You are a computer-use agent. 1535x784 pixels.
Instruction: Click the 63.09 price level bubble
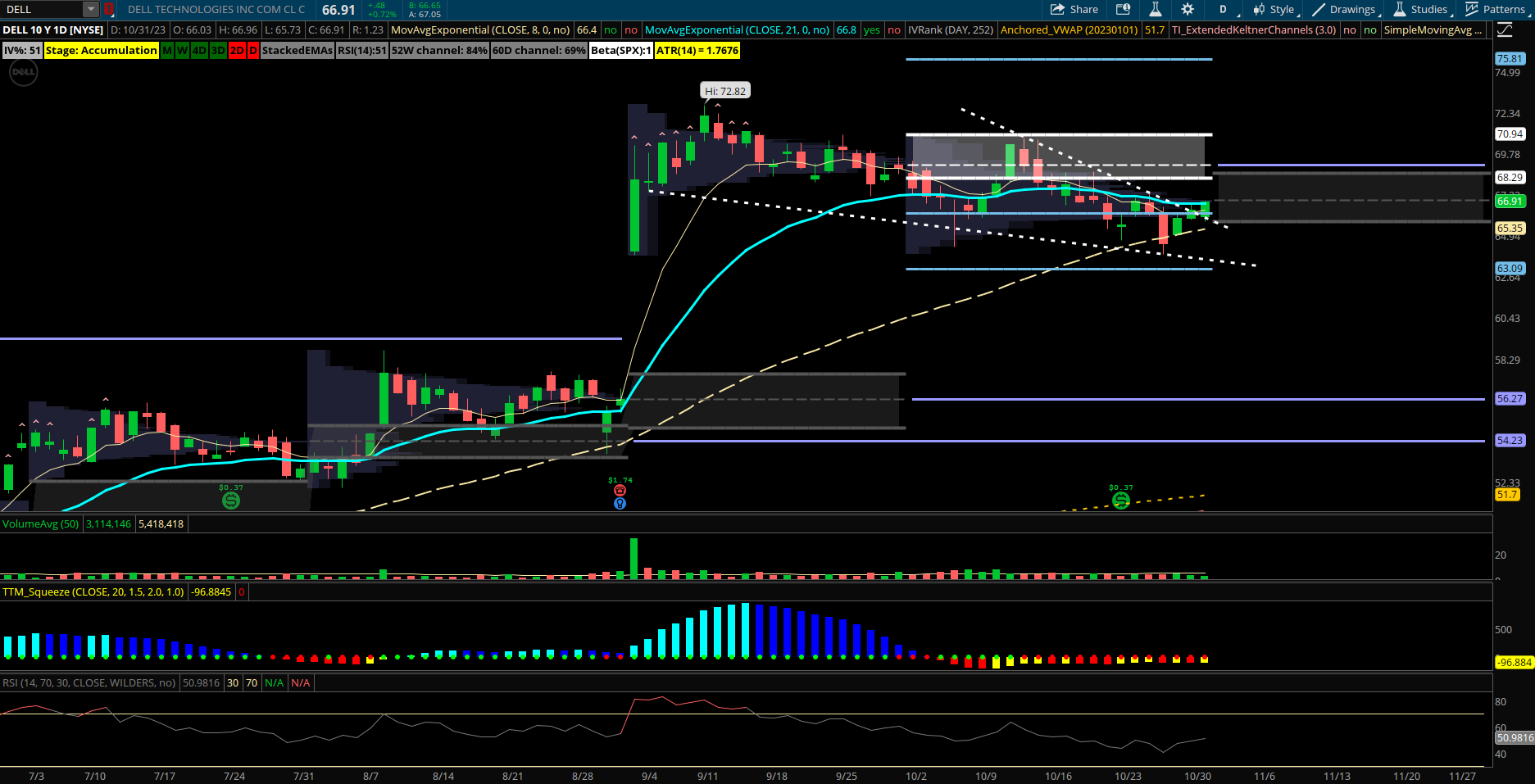tap(1510, 269)
